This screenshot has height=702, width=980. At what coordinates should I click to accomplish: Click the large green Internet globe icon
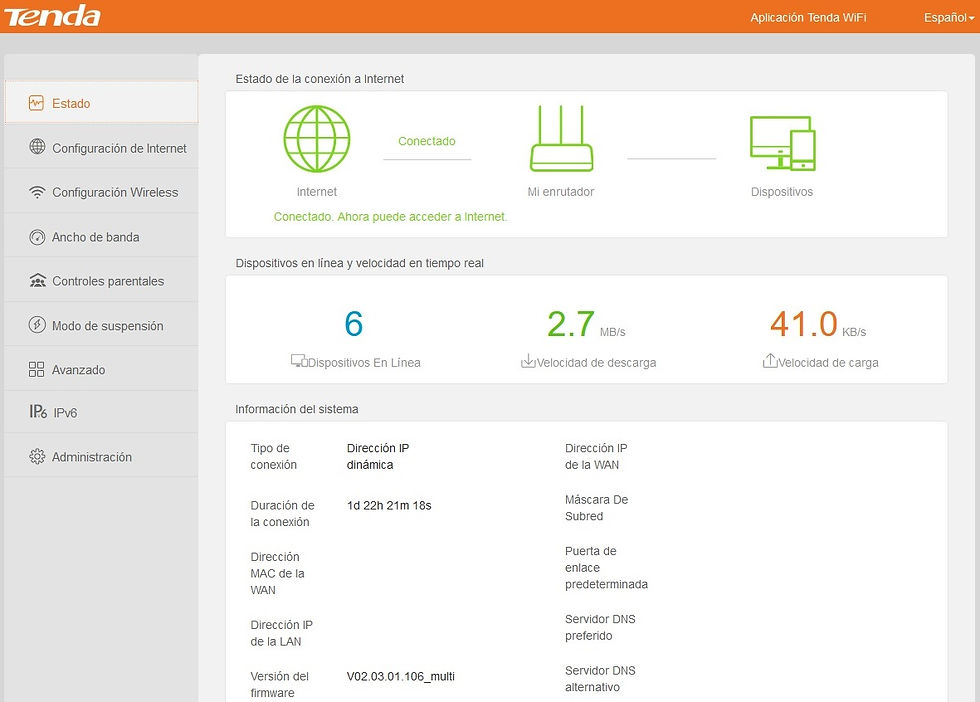[317, 139]
